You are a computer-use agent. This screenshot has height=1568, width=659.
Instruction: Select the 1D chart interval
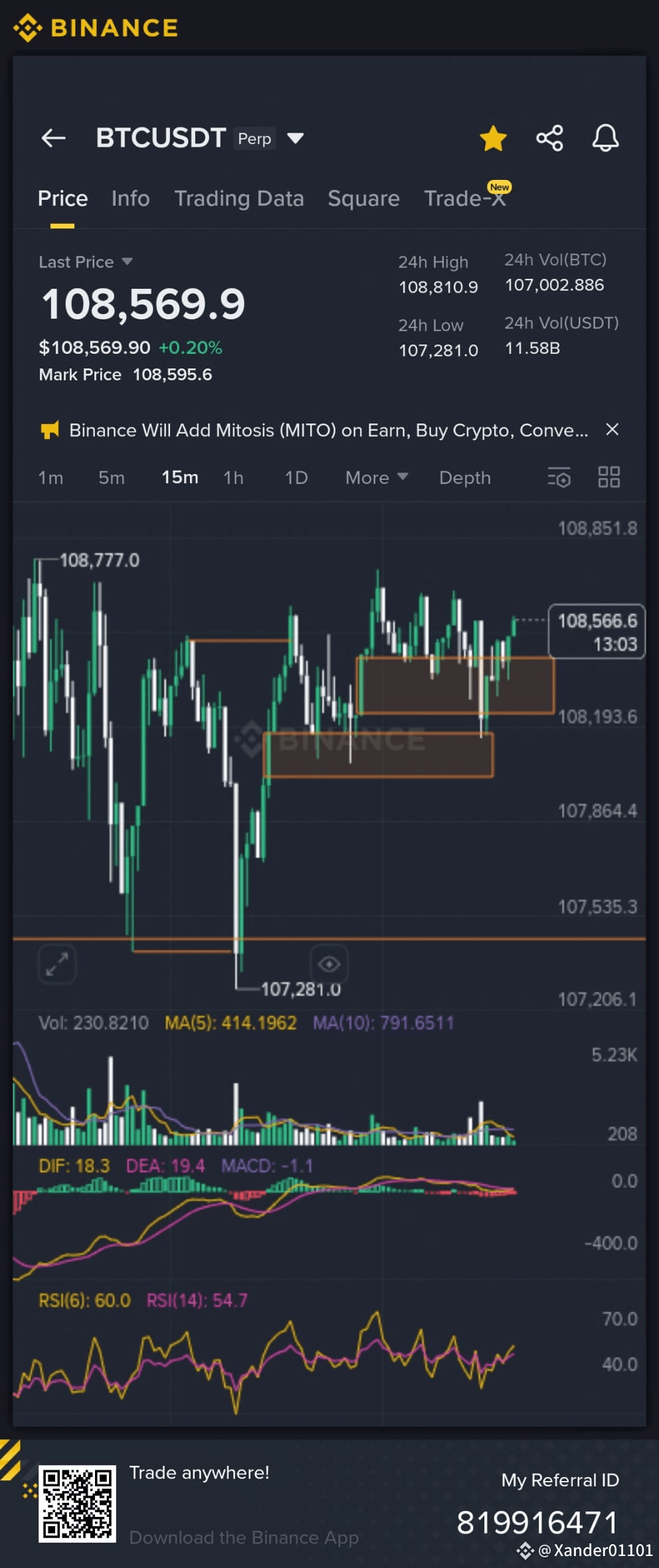[296, 478]
